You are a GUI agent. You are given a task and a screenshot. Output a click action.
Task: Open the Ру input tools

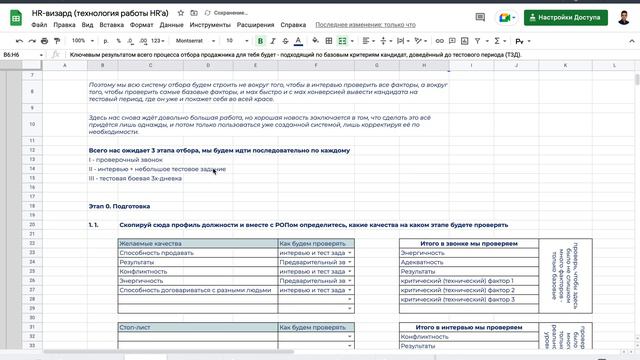(522, 41)
